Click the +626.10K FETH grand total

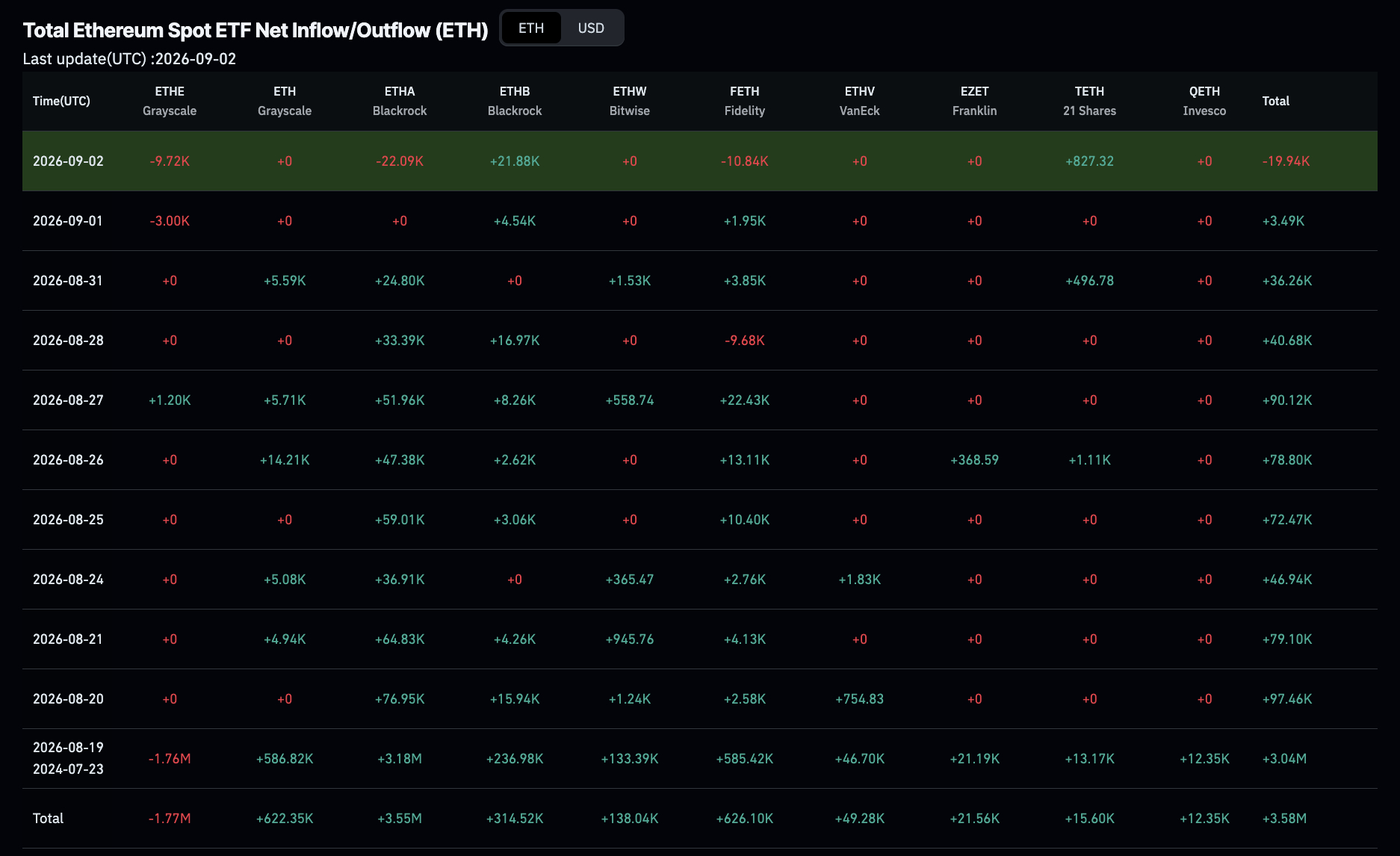[745, 819]
